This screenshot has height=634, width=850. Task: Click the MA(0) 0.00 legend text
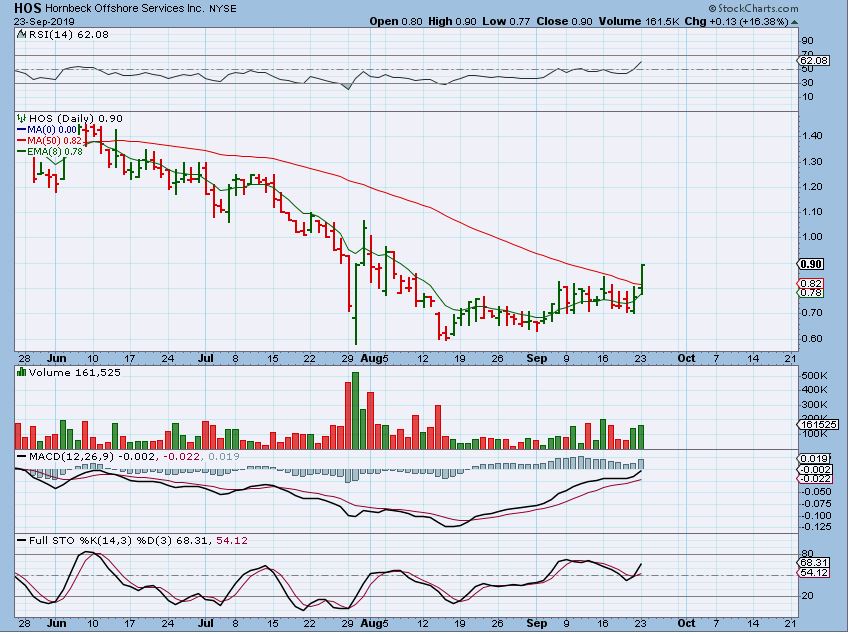coord(52,130)
